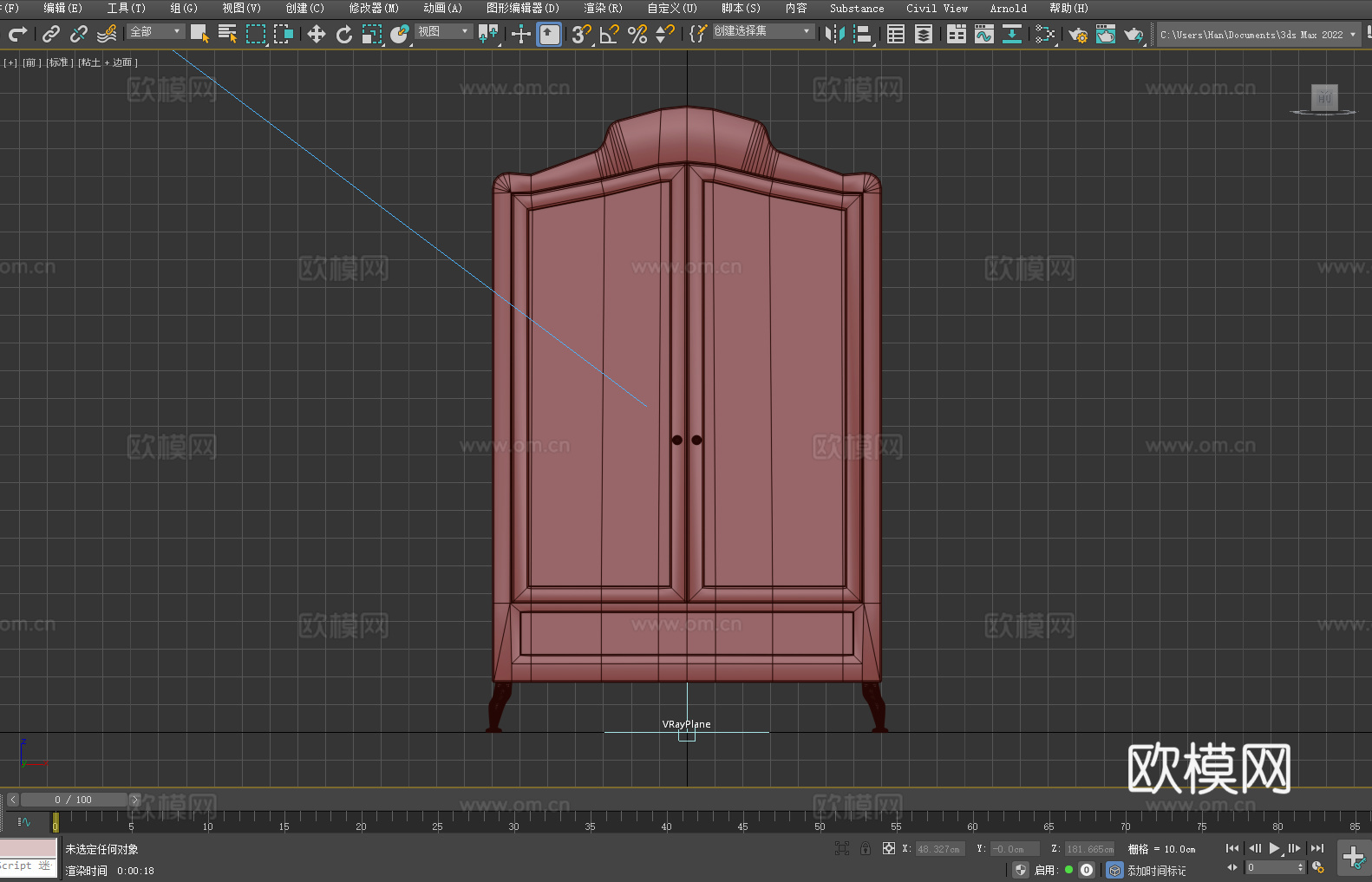
Task: Open the Curve Editor
Action: coord(983,34)
